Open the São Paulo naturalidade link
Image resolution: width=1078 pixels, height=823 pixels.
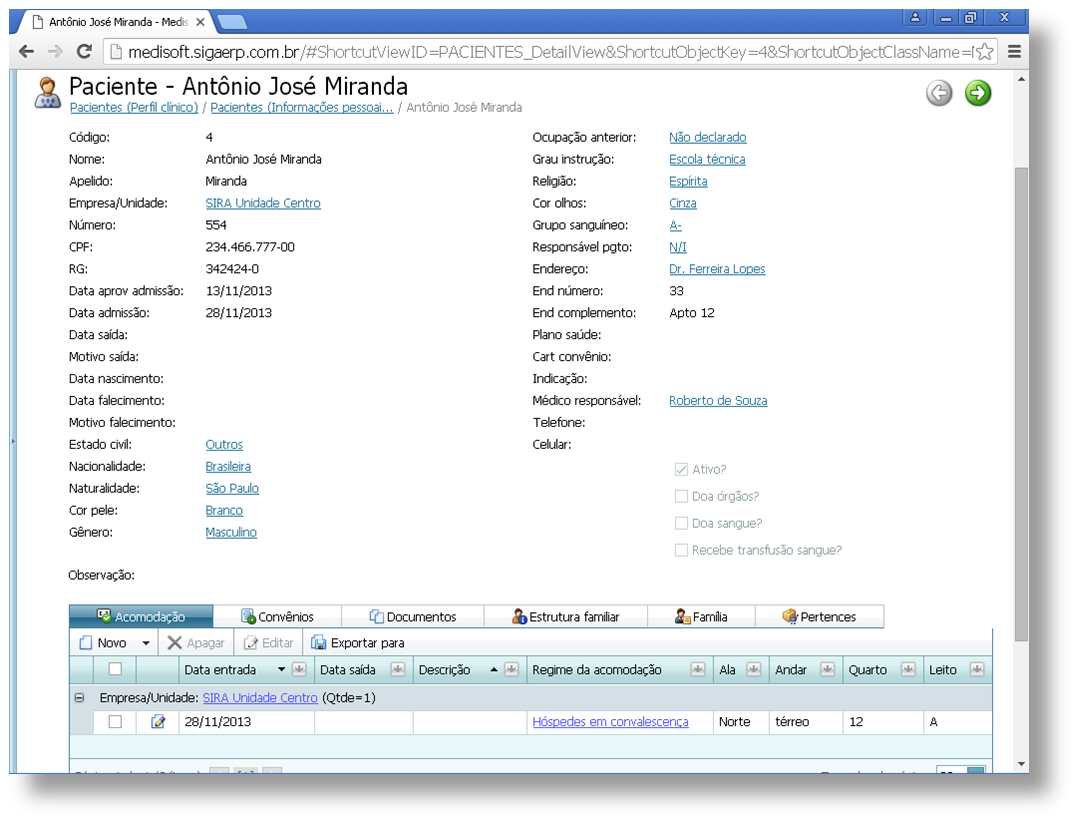pyautogui.click(x=232, y=488)
